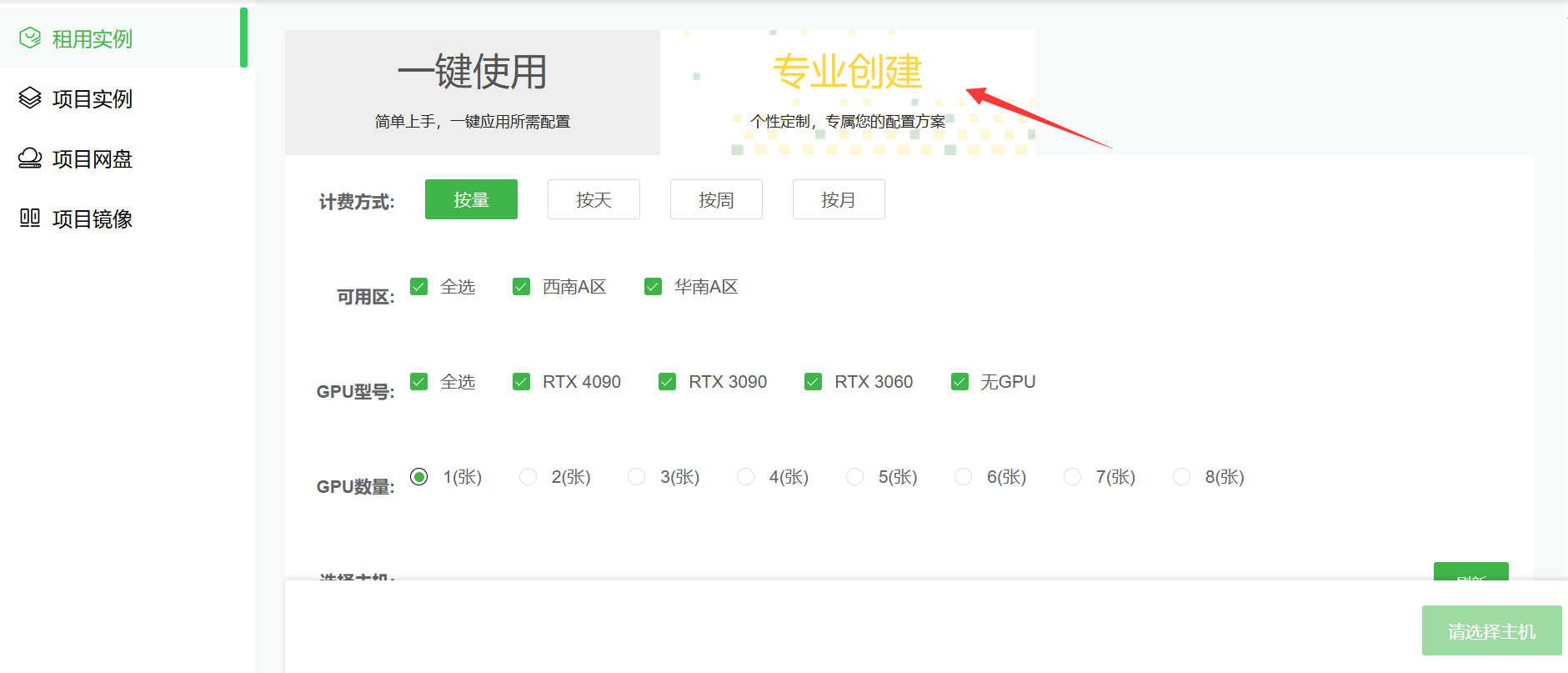Uncheck the 无GPU checkbox
This screenshot has width=1568, height=673.
960,382
